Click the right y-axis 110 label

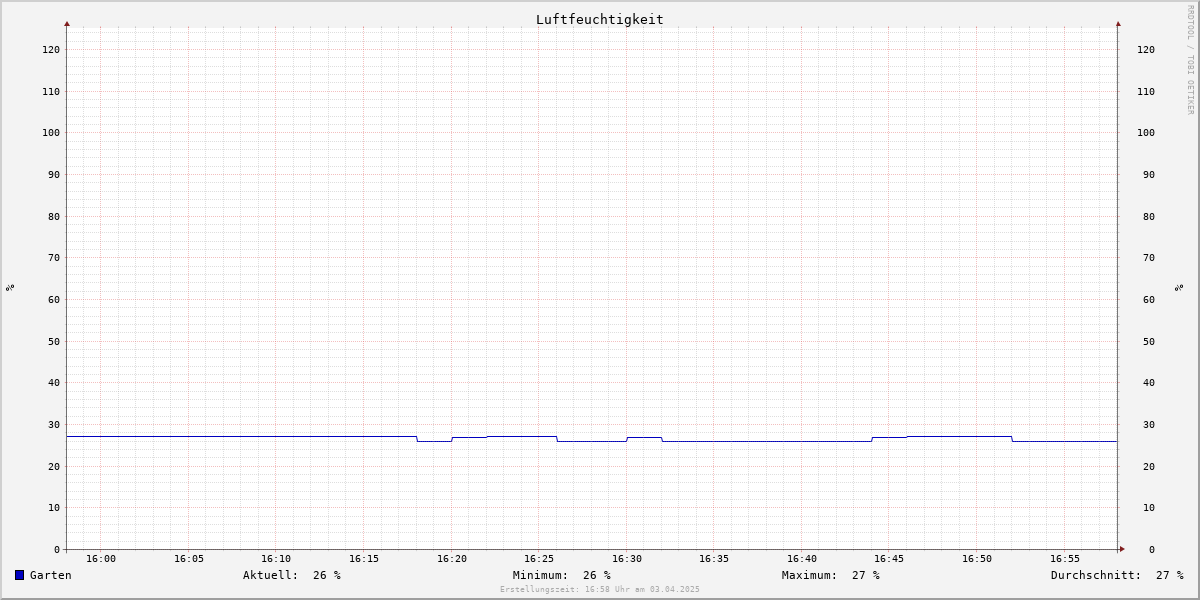(1146, 91)
